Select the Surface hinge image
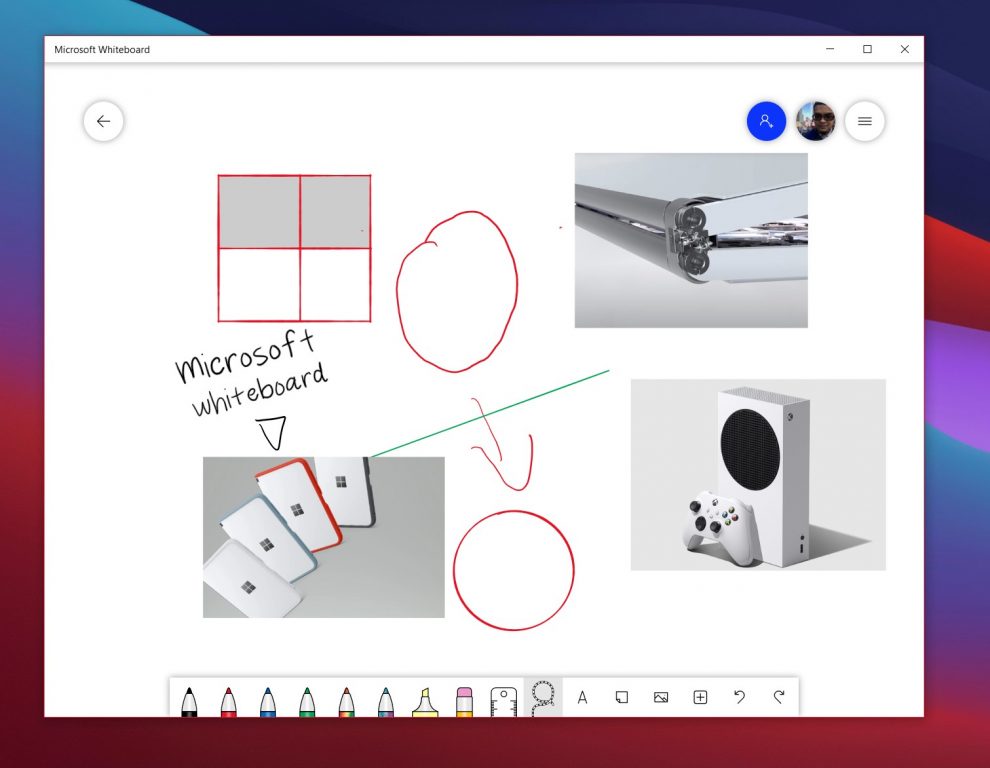990x768 pixels. tap(691, 241)
